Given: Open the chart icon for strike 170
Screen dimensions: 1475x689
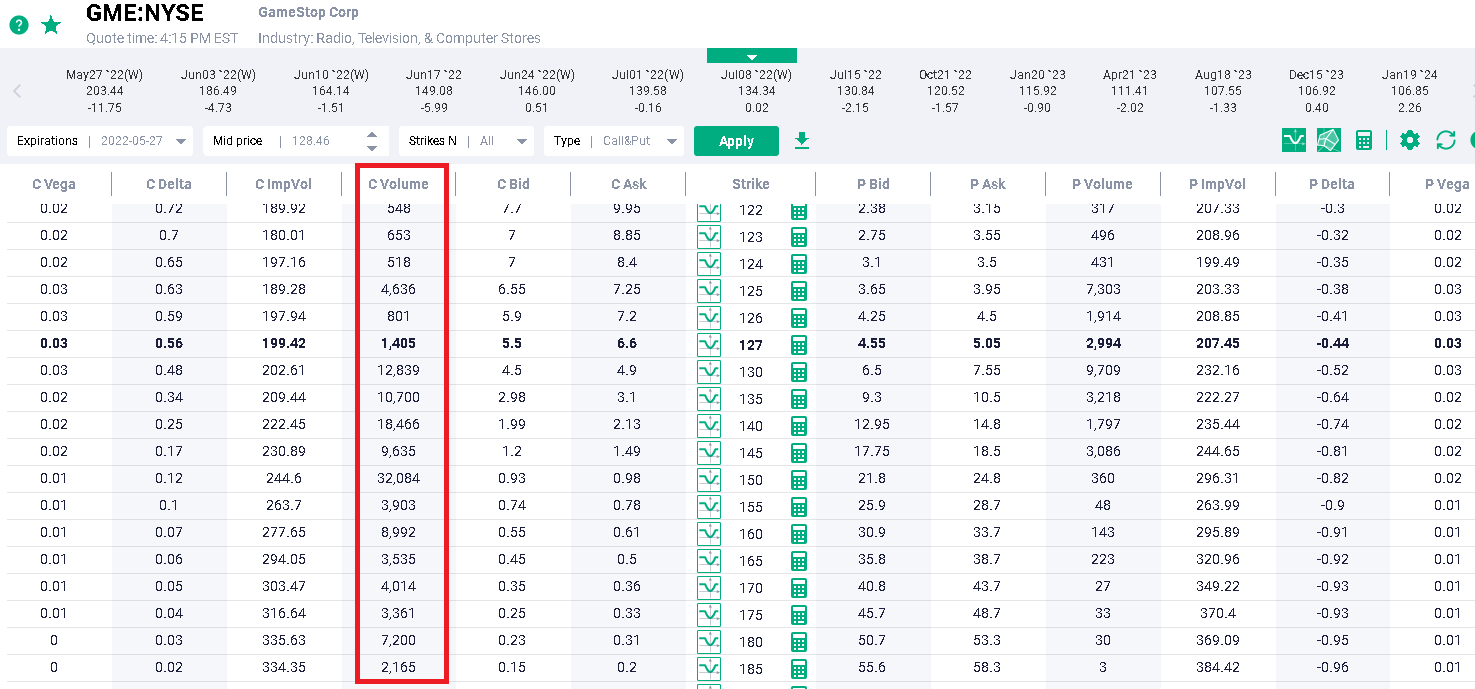Looking at the screenshot, I should [x=709, y=588].
